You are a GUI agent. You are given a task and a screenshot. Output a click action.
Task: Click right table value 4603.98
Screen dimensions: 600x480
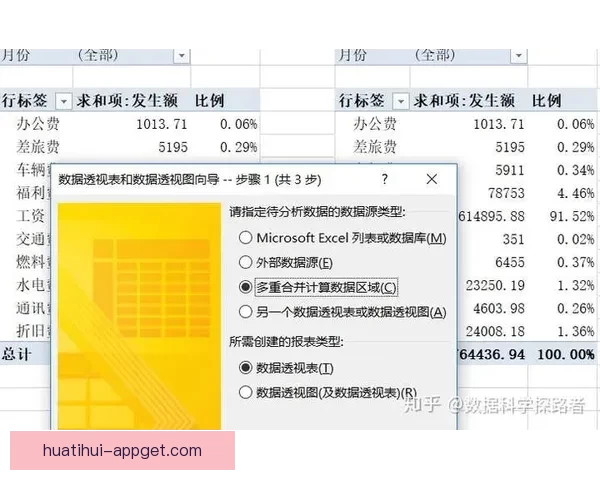click(499, 308)
